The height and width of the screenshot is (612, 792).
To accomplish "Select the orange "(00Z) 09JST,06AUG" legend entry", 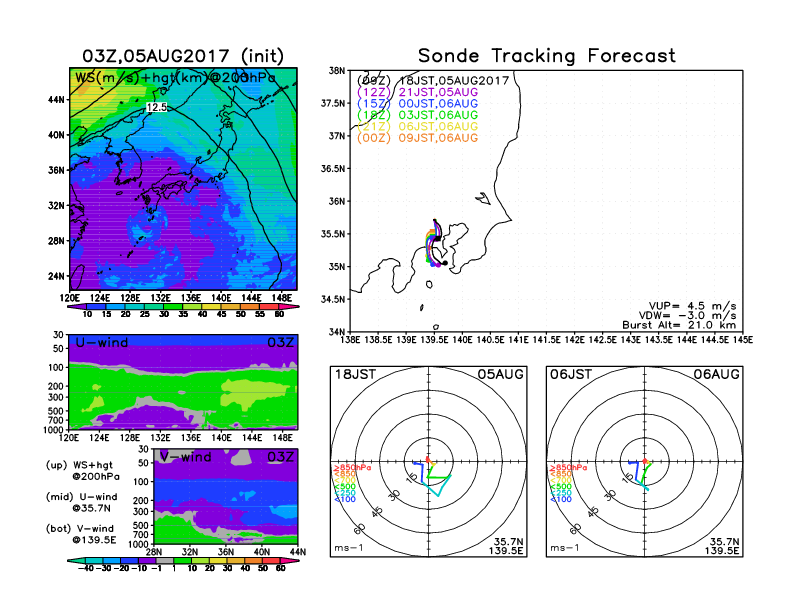I will (417, 138).
